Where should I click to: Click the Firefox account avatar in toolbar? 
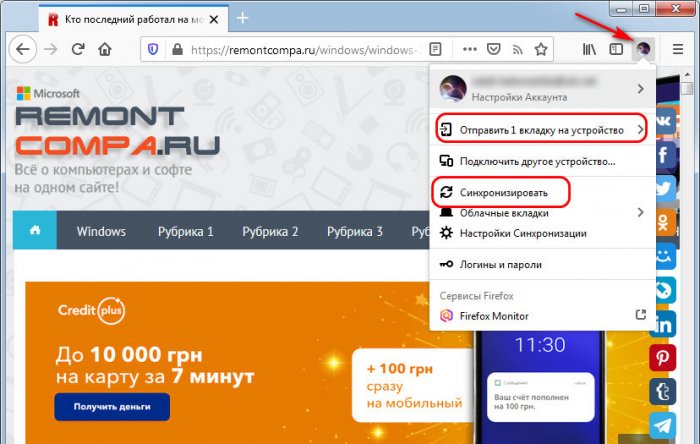pyautogui.click(x=645, y=48)
